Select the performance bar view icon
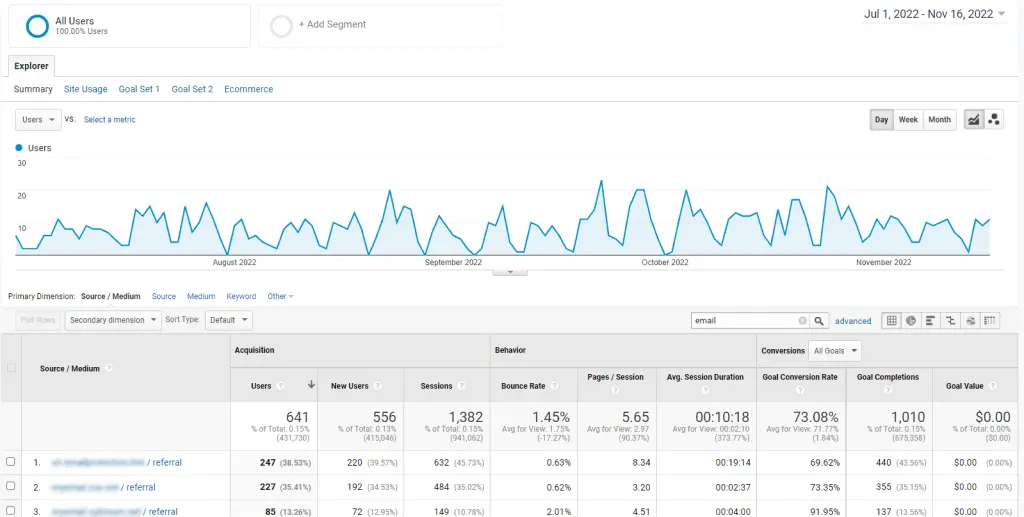 pyautogui.click(x=931, y=321)
